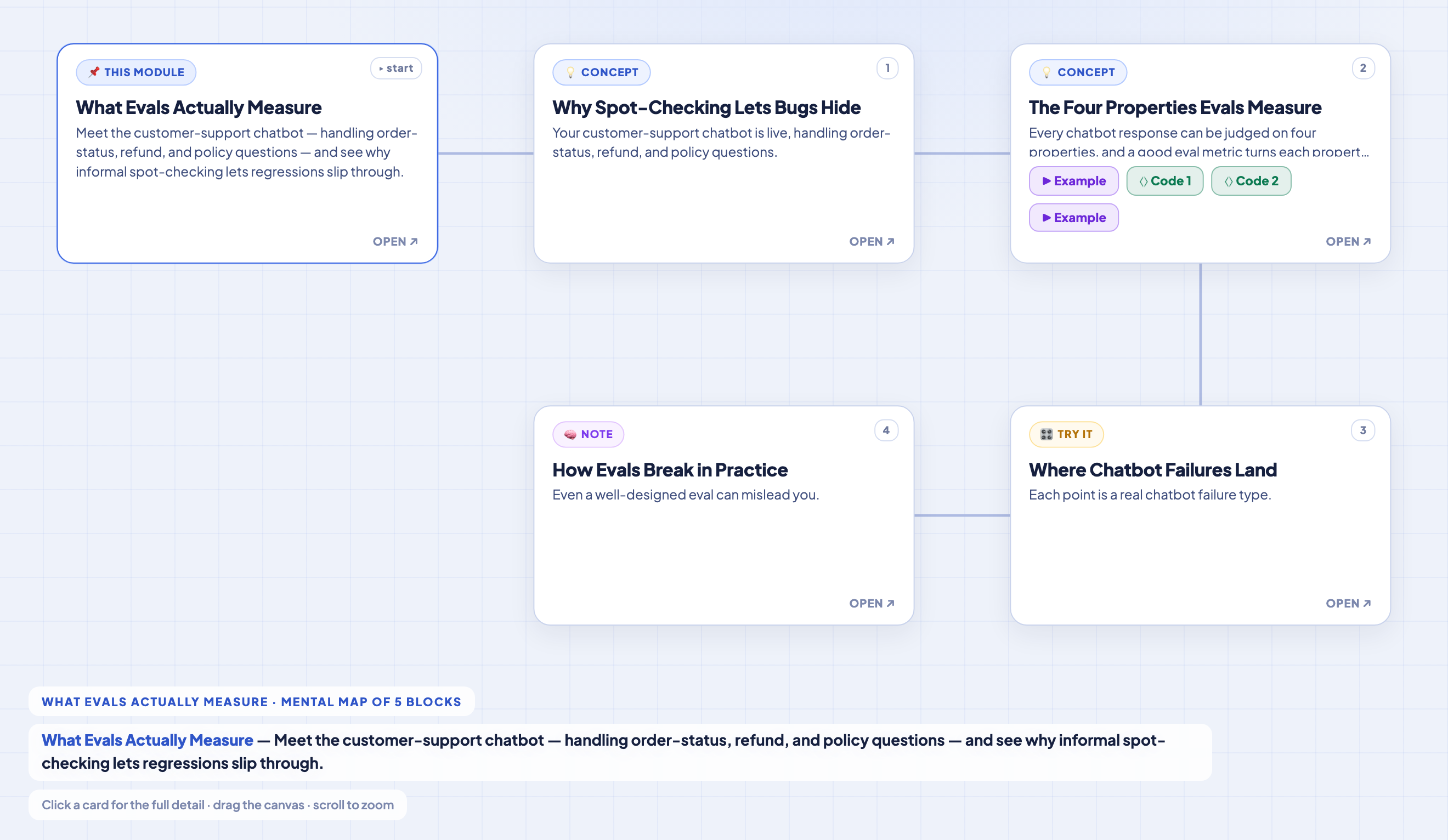Click the Example chip below Code 1
Screen dimensions: 1448x840
click(x=1073, y=218)
